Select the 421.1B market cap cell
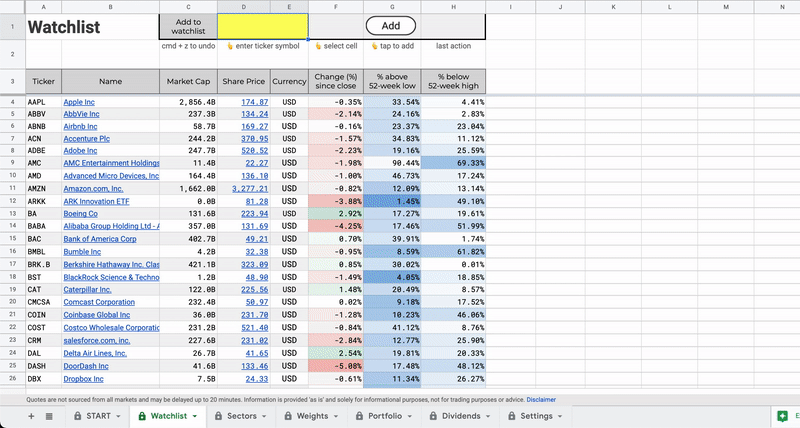800x428 pixels. pyautogui.click(x=188, y=265)
